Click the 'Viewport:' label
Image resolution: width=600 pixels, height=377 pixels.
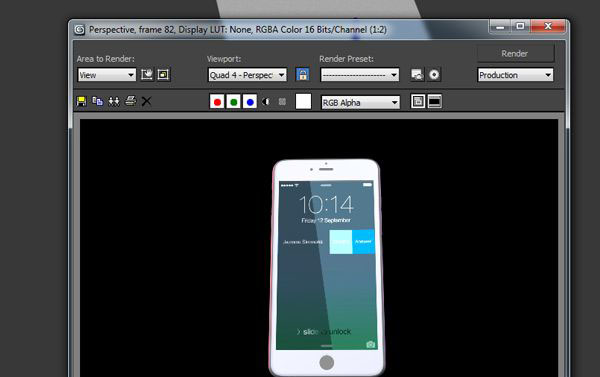[224, 59]
